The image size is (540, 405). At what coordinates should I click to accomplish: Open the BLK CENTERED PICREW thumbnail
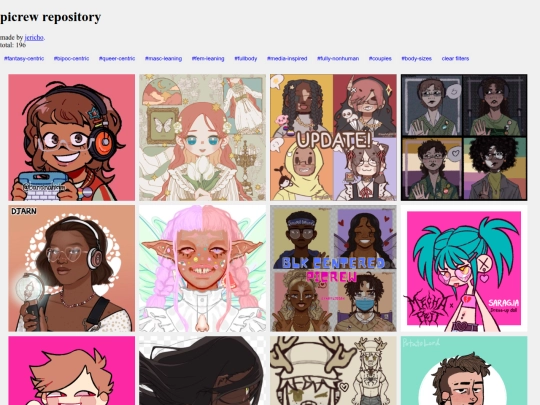333,269
